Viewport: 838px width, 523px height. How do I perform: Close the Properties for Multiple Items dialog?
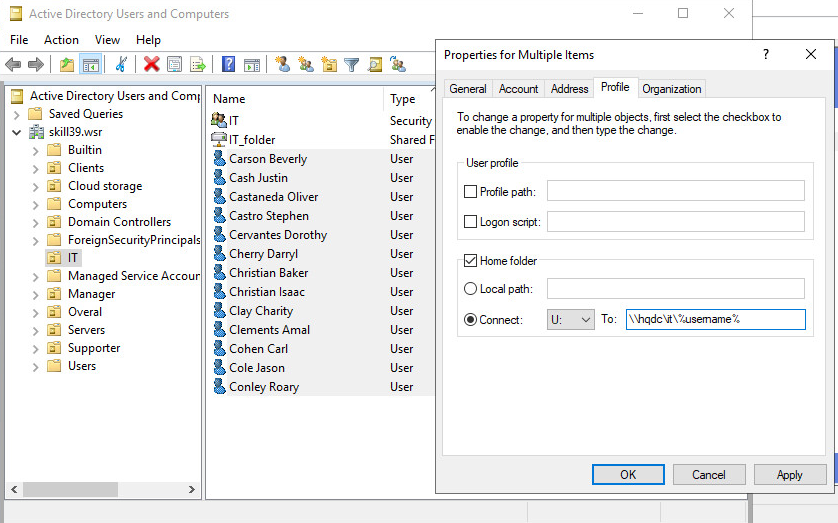tap(811, 54)
